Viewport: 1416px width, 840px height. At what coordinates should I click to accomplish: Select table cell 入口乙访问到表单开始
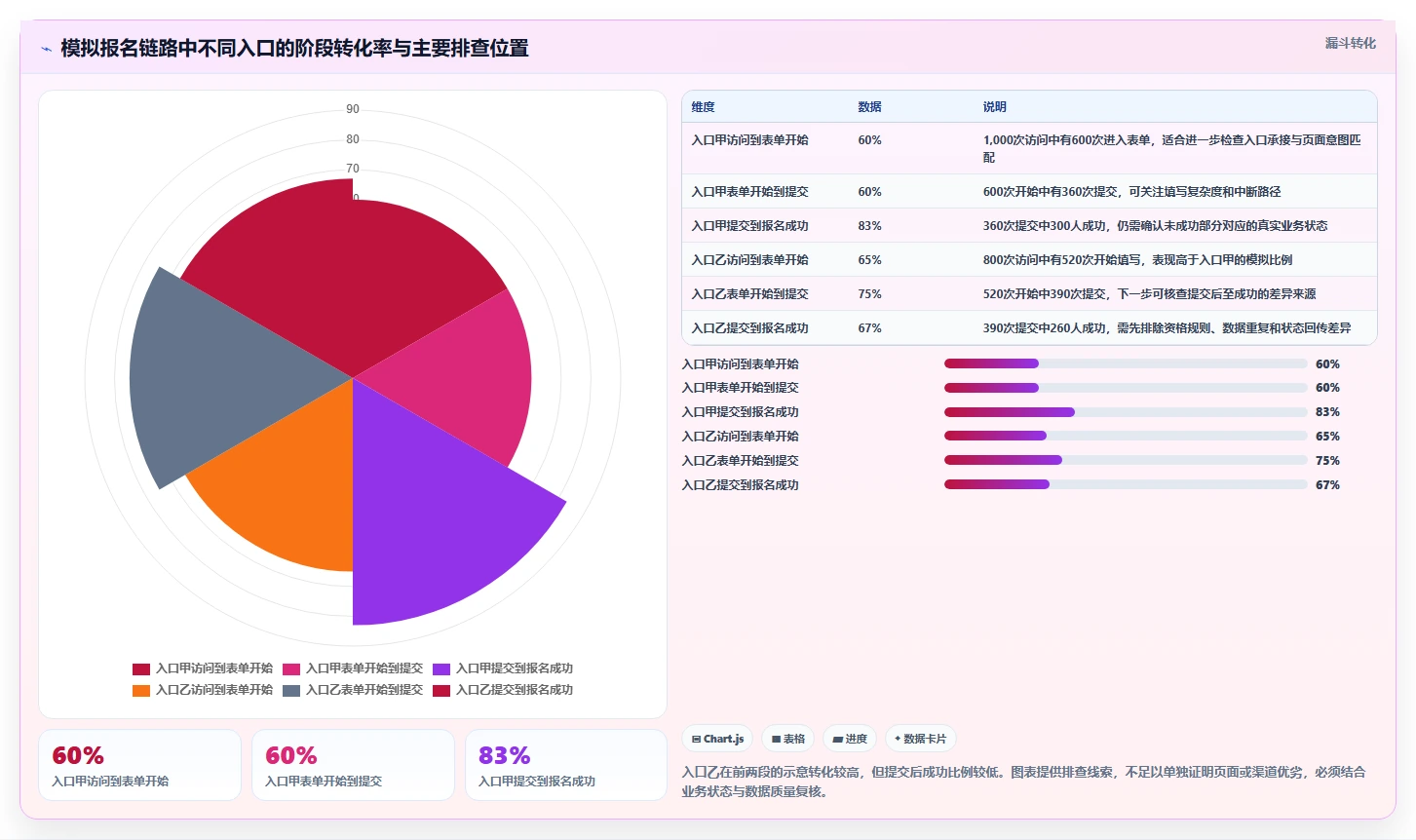point(749,260)
